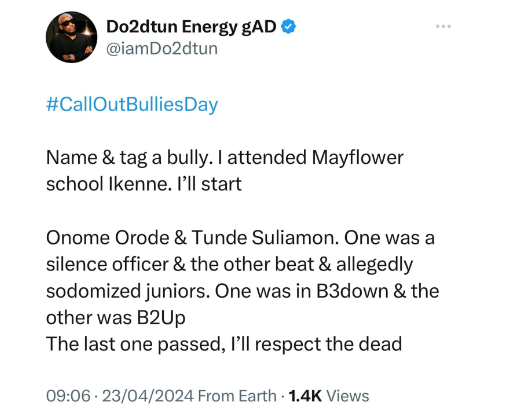Click the line starting Name & tag a bully
This screenshot has width=525, height=414.
pyautogui.click(x=225, y=158)
